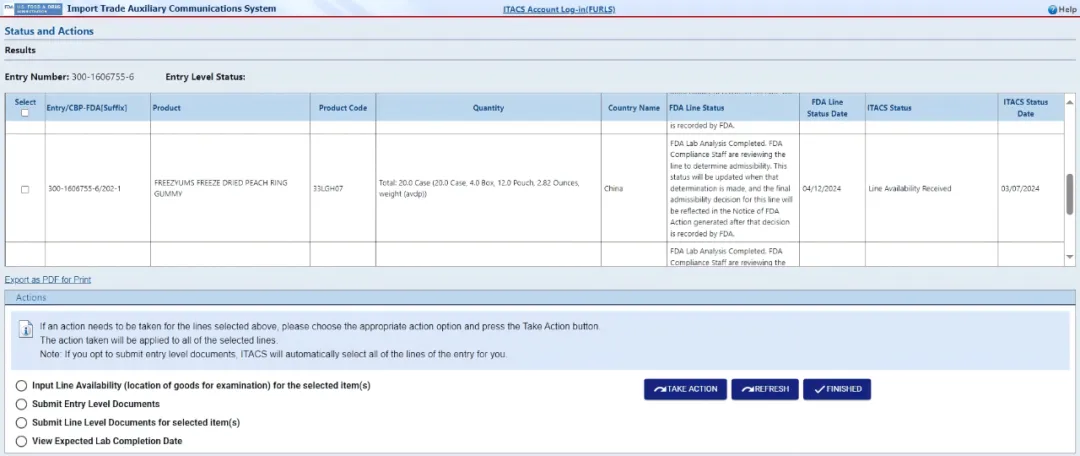Click the FDA logo in the header
1080x456 pixels.
pos(32,9)
